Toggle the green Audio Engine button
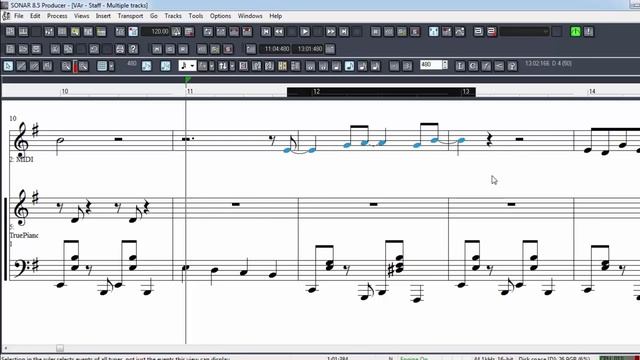Screen dimensions: 640x360 click(576, 31)
